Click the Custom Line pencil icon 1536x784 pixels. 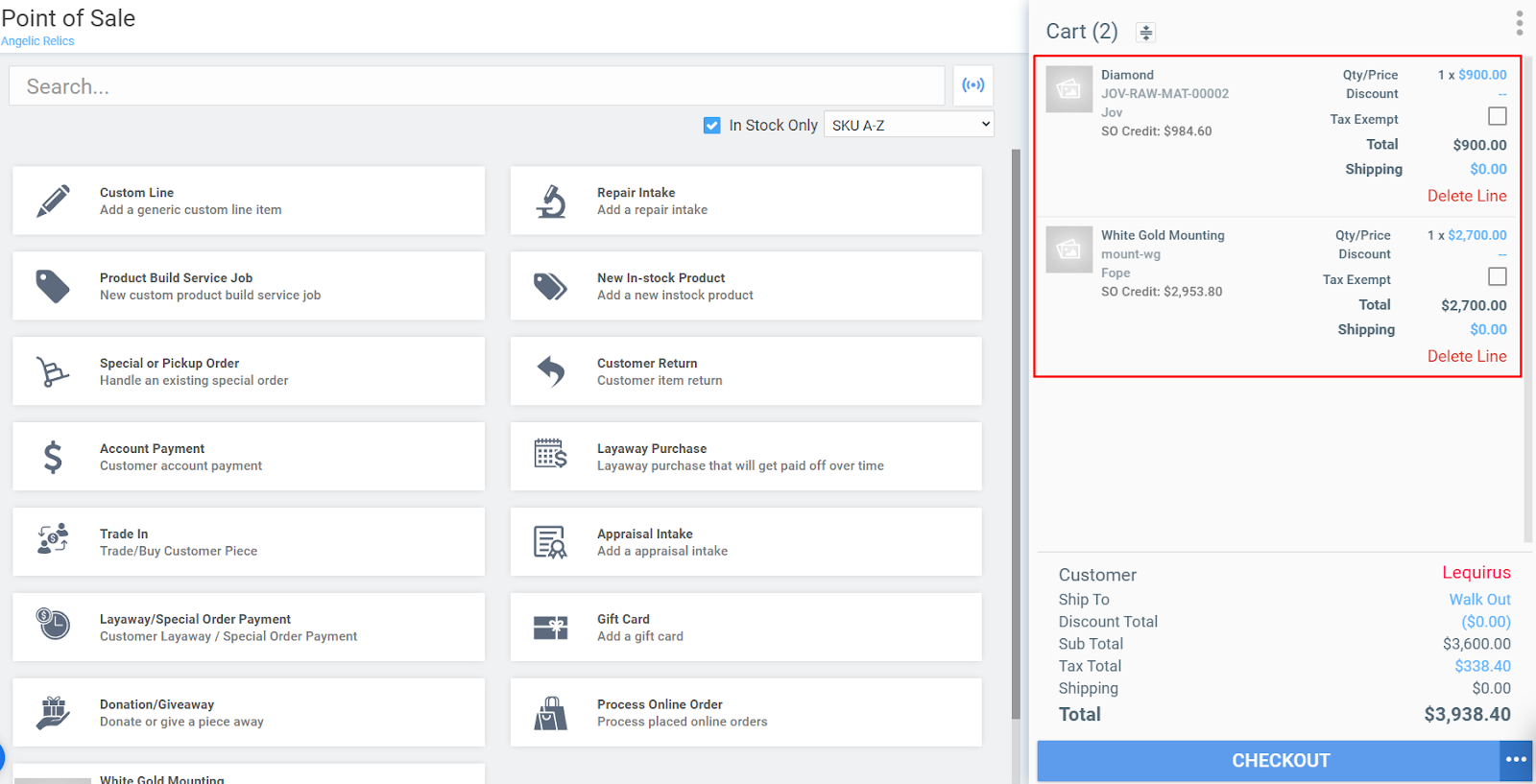tap(54, 202)
